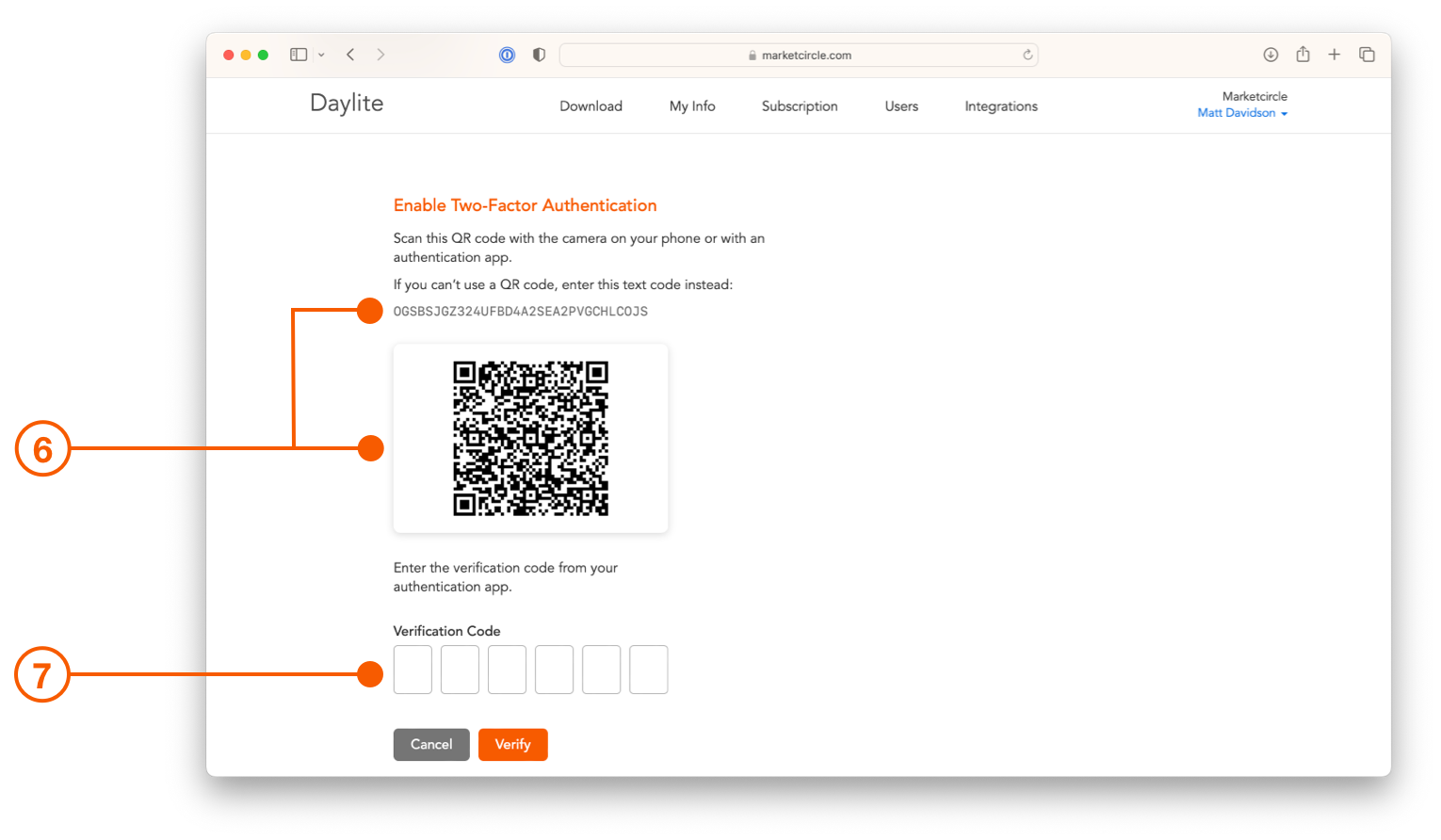This screenshot has width=1441, height=840.
Task: Click the orange Verify button
Action: [513, 745]
